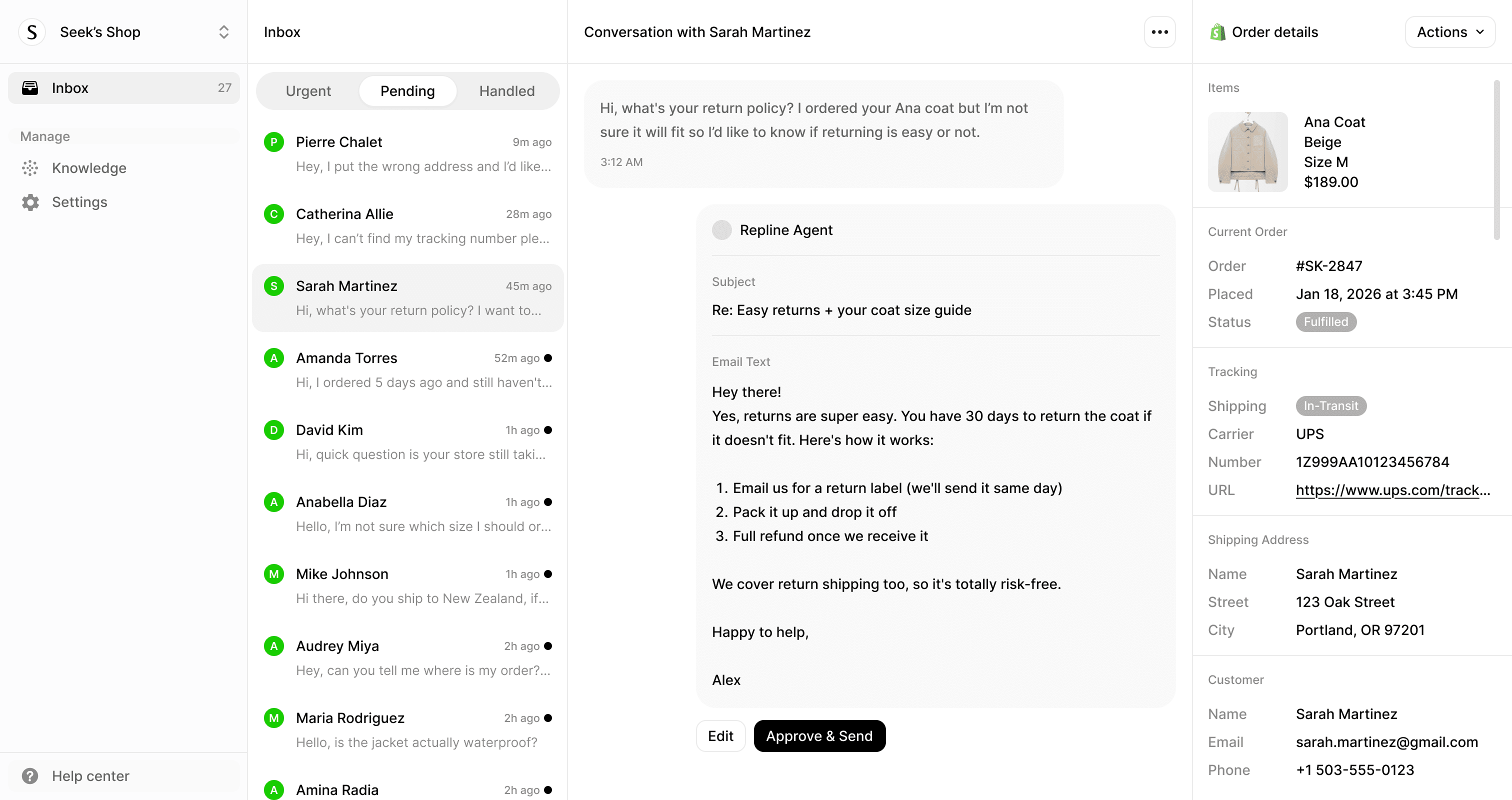1512x800 pixels.
Task: Select the Pending filter segment
Action: coord(407,91)
